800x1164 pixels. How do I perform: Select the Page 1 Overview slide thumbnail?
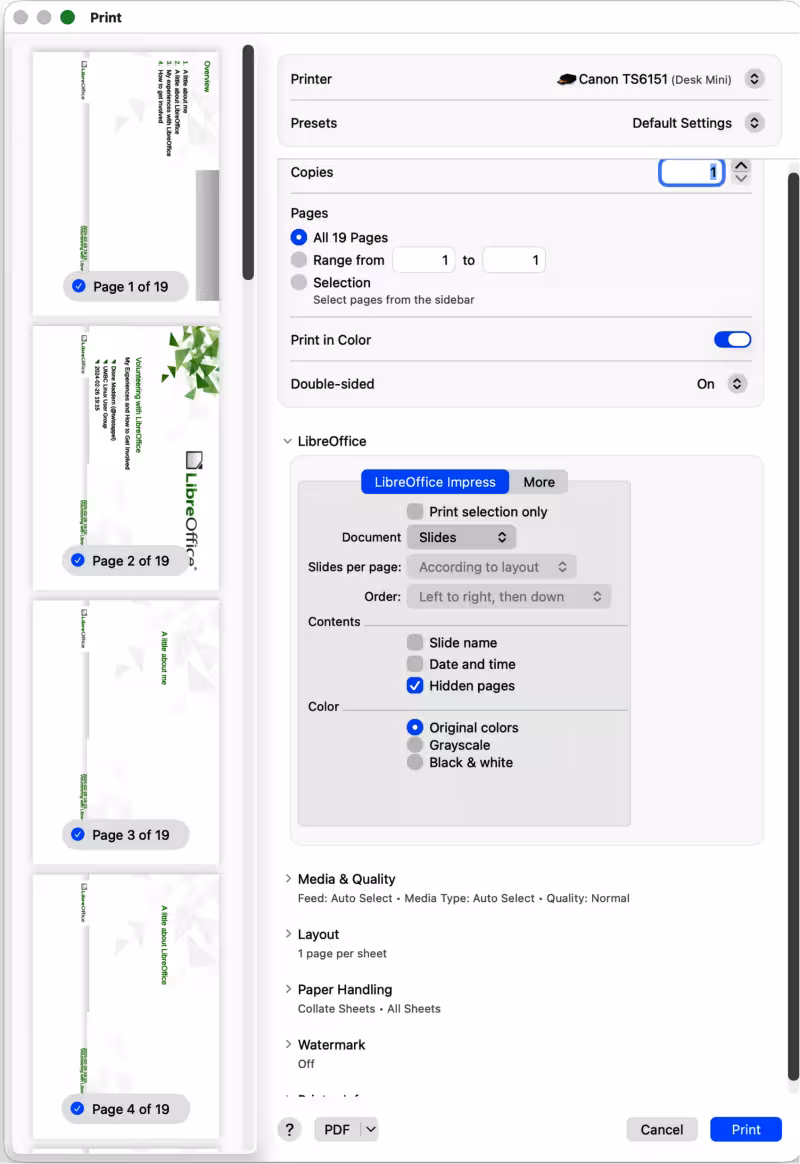click(x=126, y=183)
